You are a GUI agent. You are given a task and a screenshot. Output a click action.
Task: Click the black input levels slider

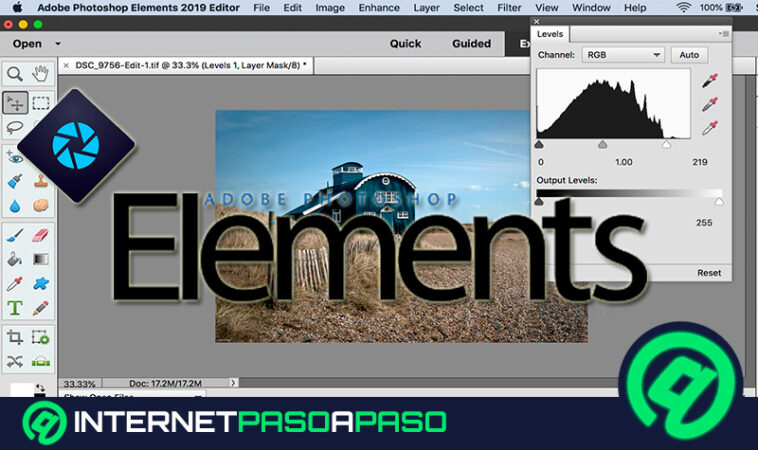[x=539, y=145]
